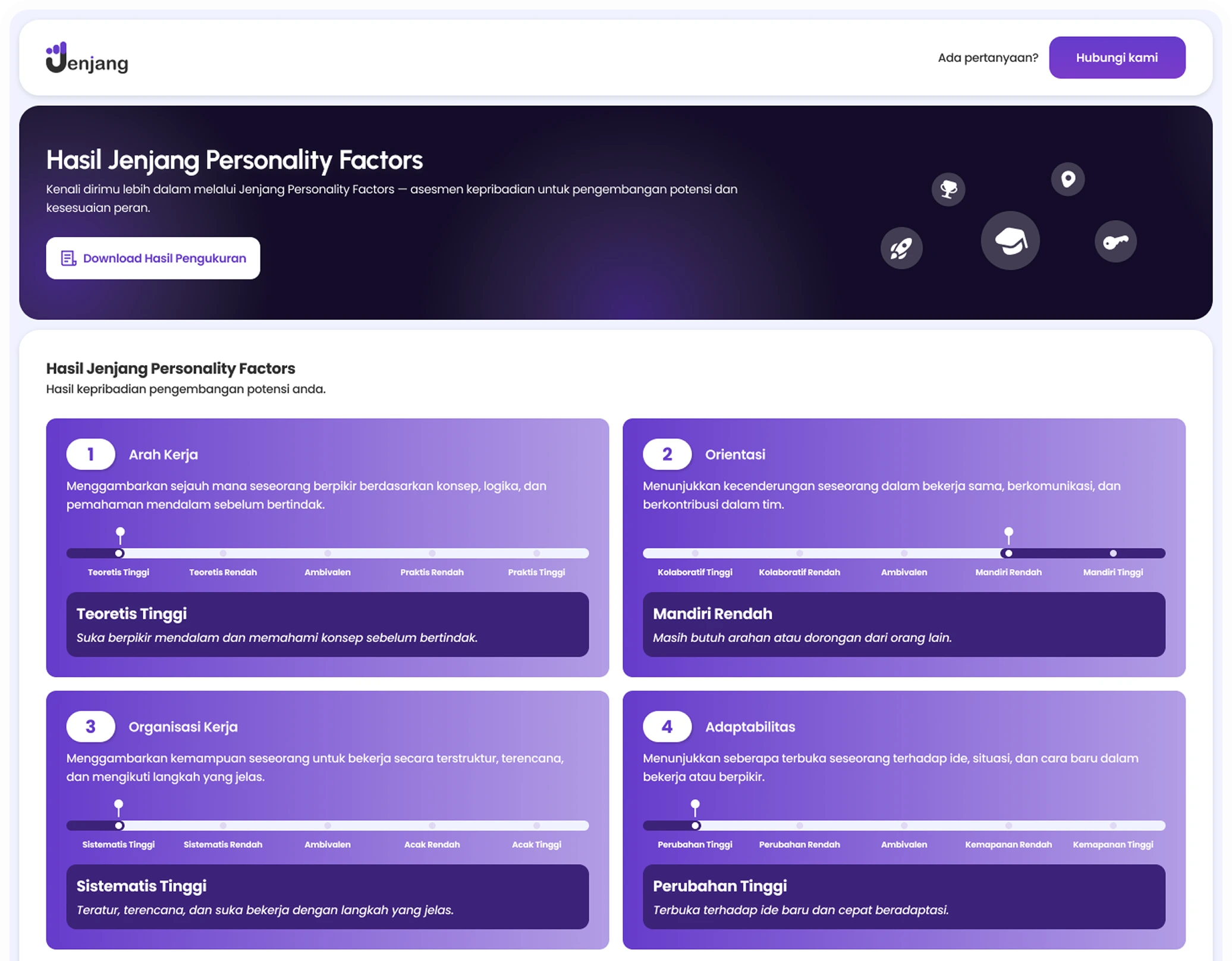Select Kemapanan Tinggi on Adaptabilitas slider
This screenshot has width=1232, height=961.
(1113, 825)
